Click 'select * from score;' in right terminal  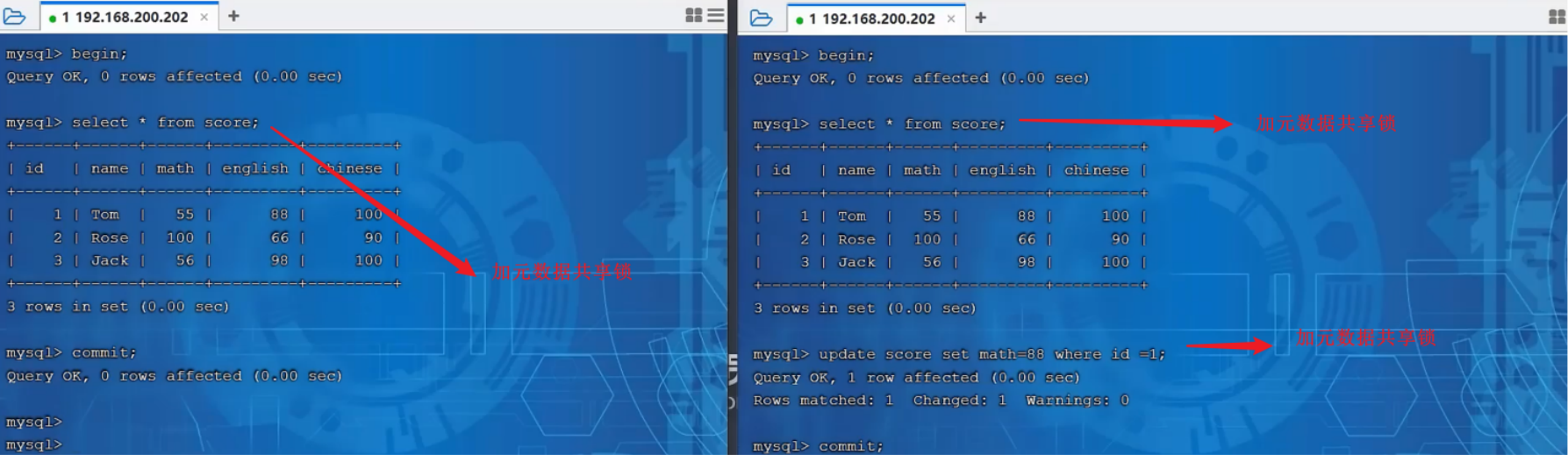912,124
